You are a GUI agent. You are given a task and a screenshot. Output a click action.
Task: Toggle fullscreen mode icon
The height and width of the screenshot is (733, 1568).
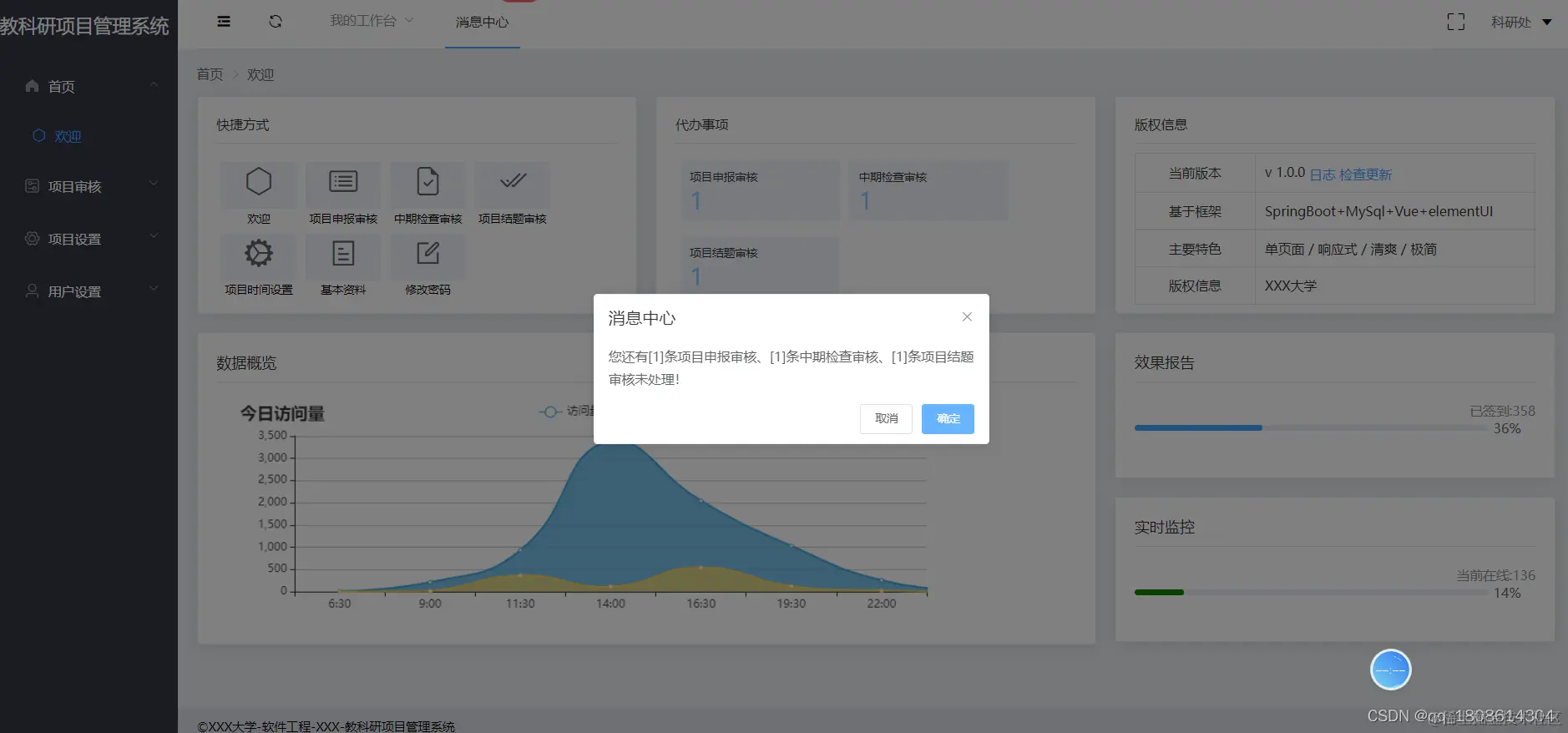1455,23
